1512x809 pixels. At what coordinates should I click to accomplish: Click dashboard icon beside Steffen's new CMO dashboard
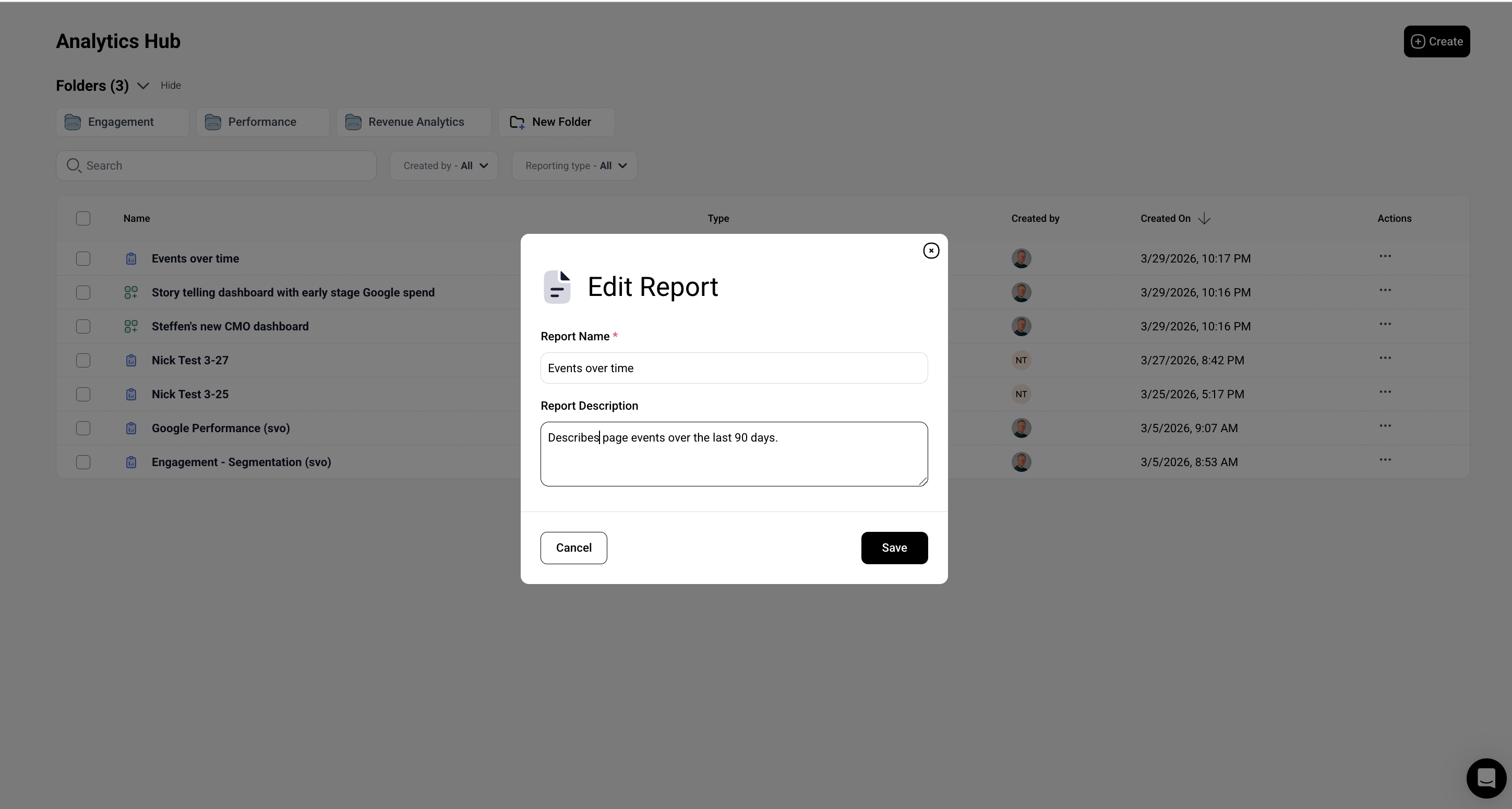click(131, 326)
